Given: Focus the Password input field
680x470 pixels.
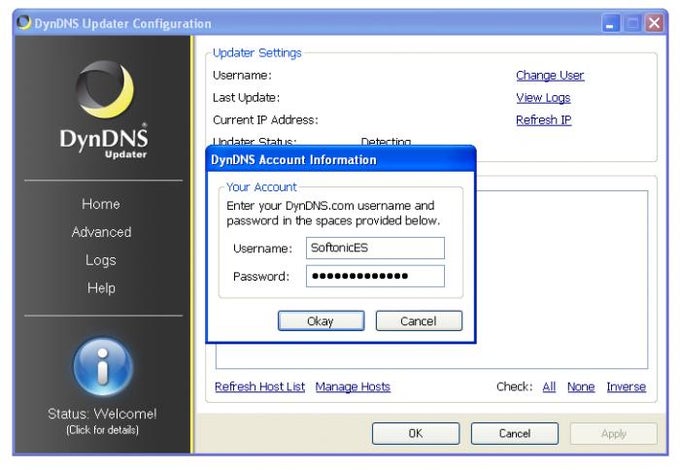Looking at the screenshot, I should click(x=375, y=276).
